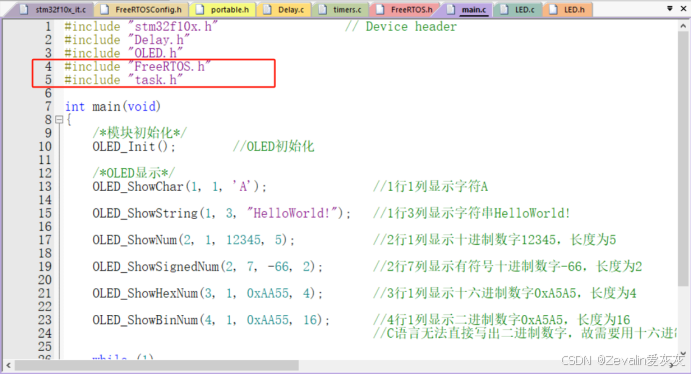Click the OLED_ShowString function call

click(x=221, y=213)
